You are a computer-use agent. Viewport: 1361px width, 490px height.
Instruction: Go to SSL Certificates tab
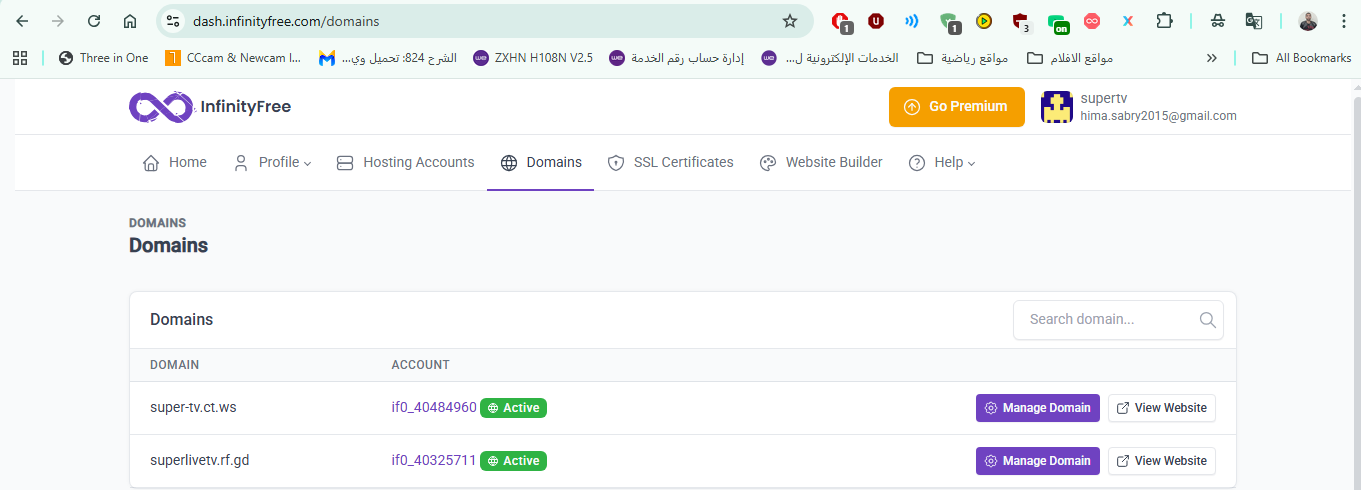670,163
